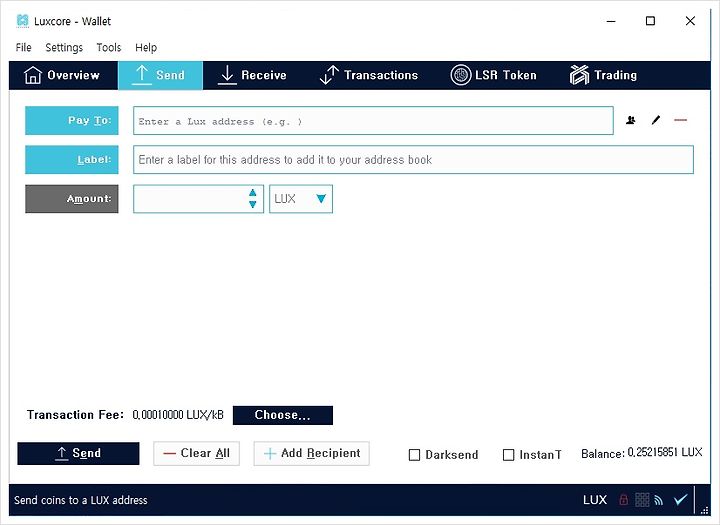Tick the InstanT checkbox
Image resolution: width=720 pixels, height=525 pixels.
point(508,455)
